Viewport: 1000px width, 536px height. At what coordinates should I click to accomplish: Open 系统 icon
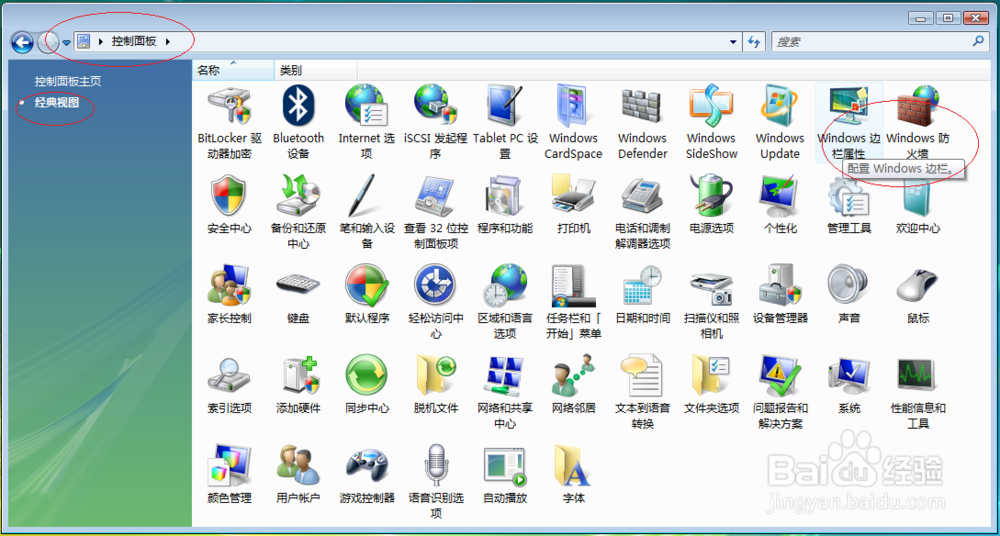click(849, 376)
